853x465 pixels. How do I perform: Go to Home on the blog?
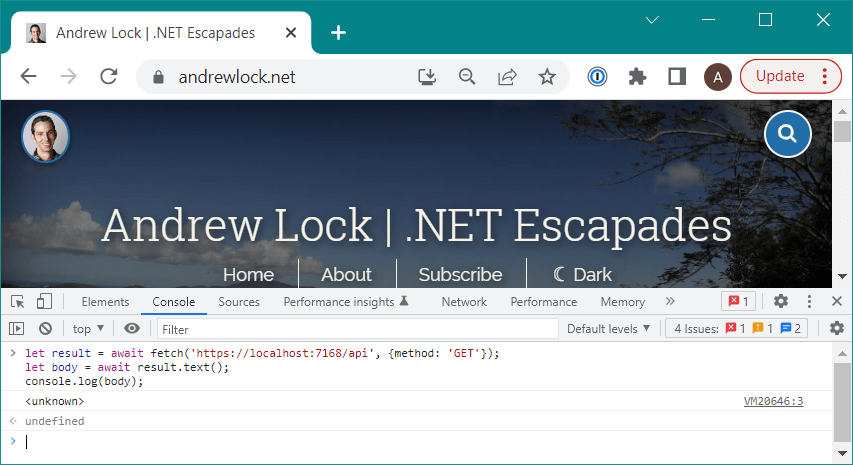249,275
